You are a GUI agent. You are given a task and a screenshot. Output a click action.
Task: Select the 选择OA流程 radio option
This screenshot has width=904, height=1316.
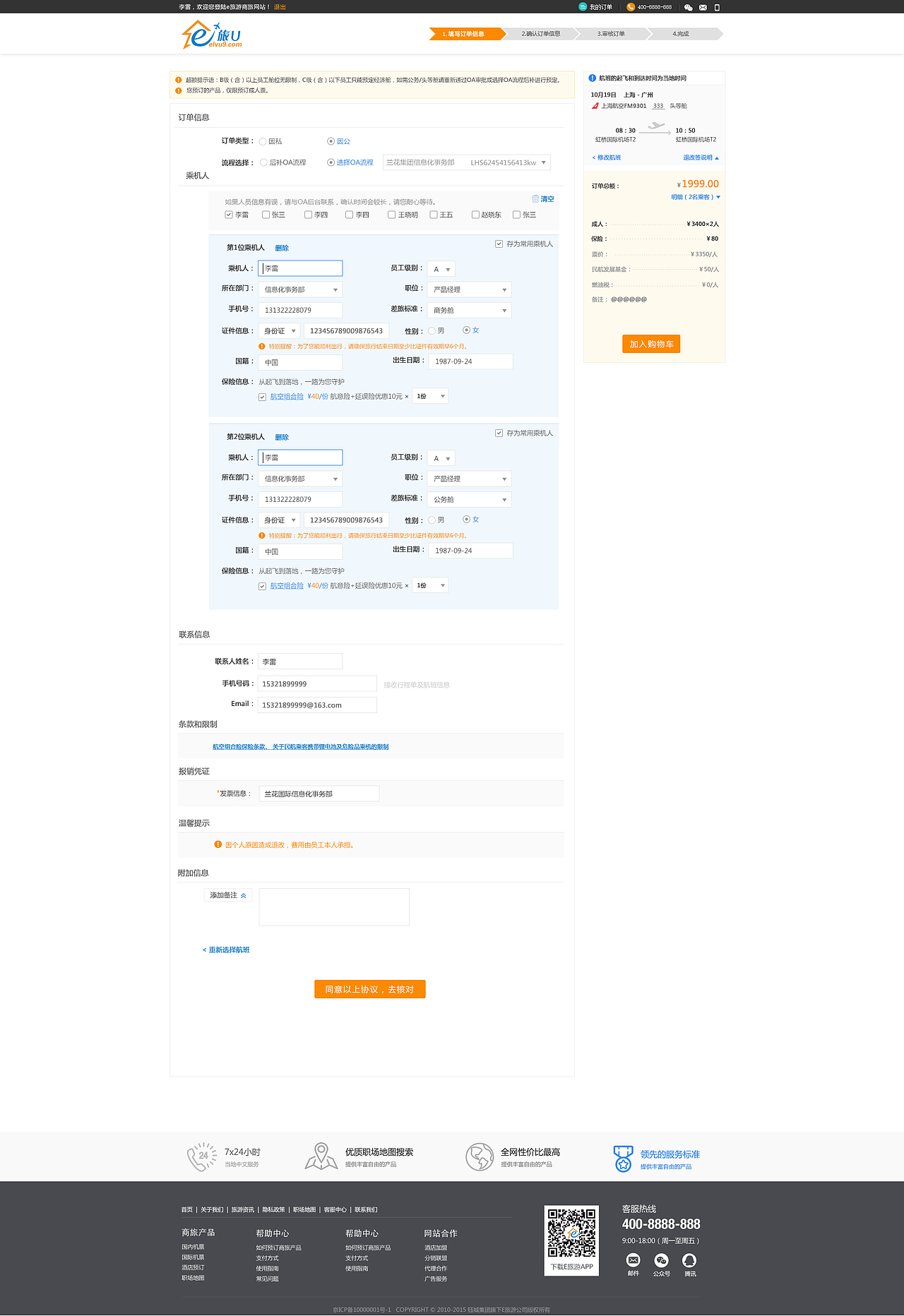click(x=331, y=162)
